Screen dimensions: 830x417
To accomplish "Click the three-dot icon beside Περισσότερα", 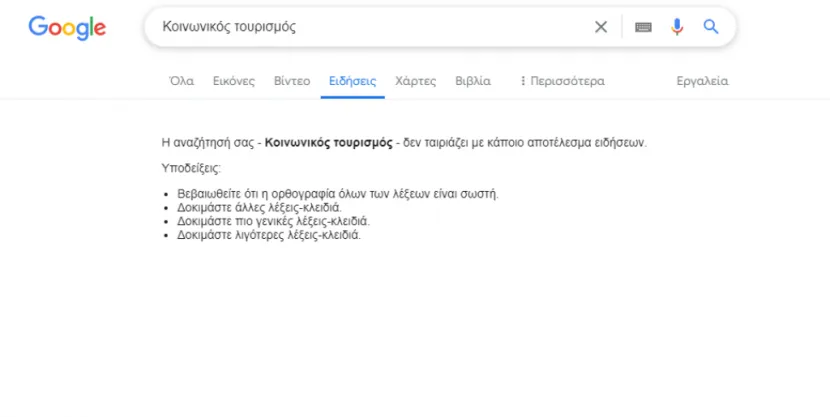I will 522,81.
